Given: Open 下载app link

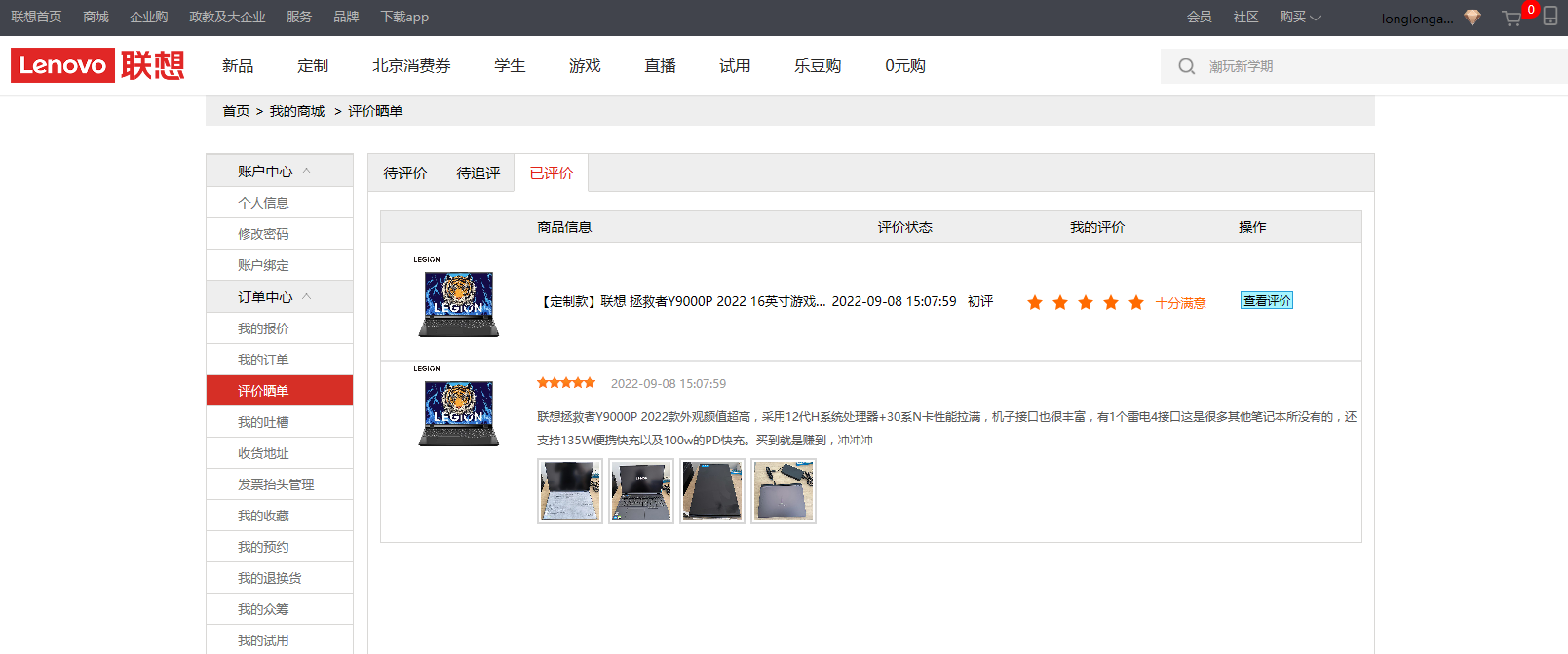Looking at the screenshot, I should tap(404, 17).
